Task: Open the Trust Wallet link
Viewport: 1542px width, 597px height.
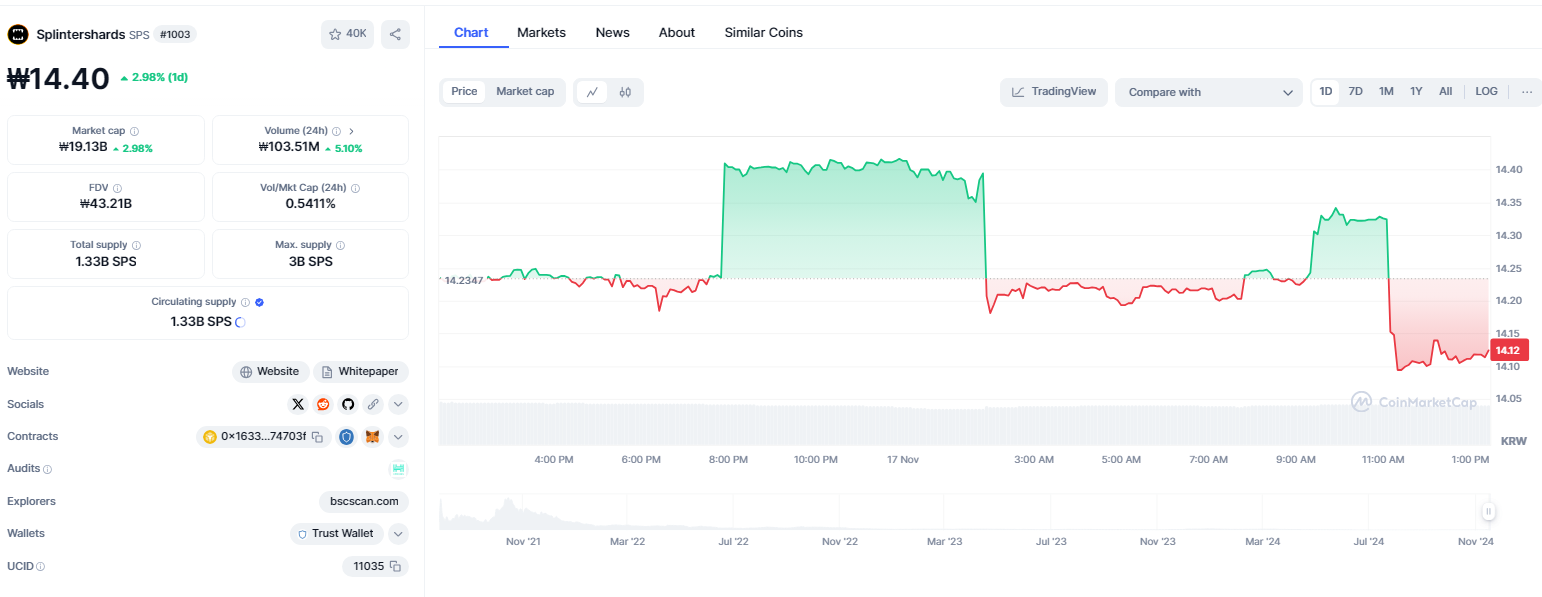Action: tap(336, 534)
